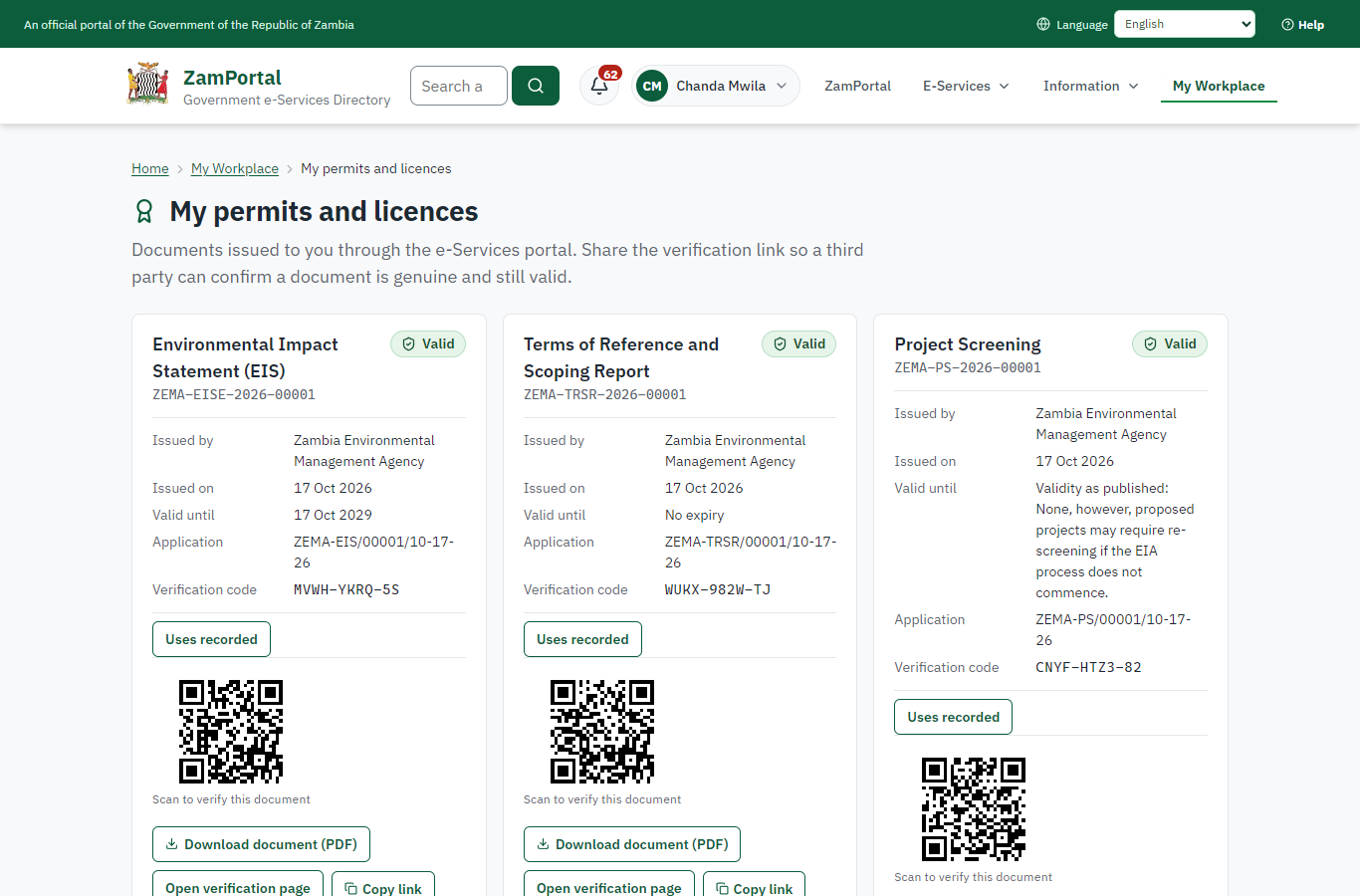Viewport: 1360px width, 896px height.
Task: Copy link for Terms of Reference card
Action: [x=754, y=885]
